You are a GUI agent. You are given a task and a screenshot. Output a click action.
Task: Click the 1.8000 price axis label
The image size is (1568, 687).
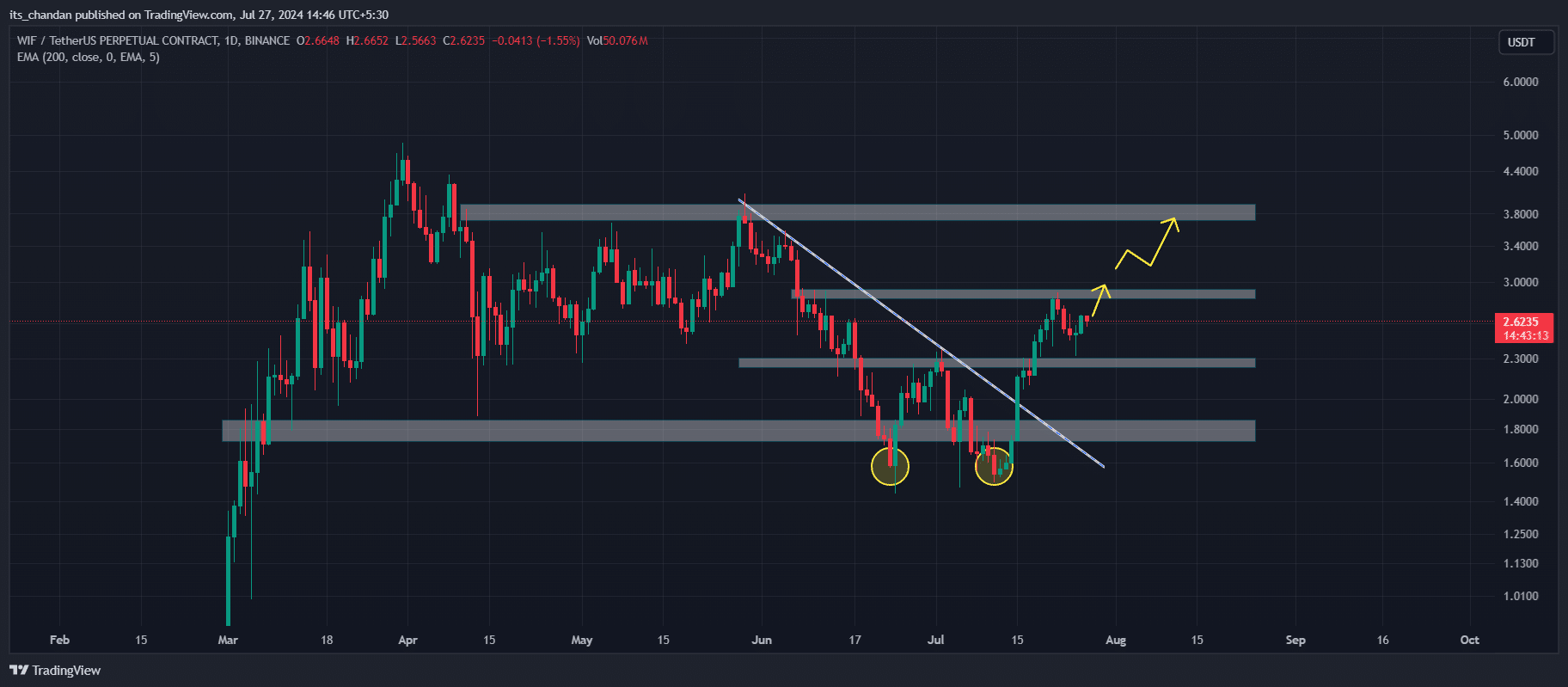pyautogui.click(x=1521, y=429)
